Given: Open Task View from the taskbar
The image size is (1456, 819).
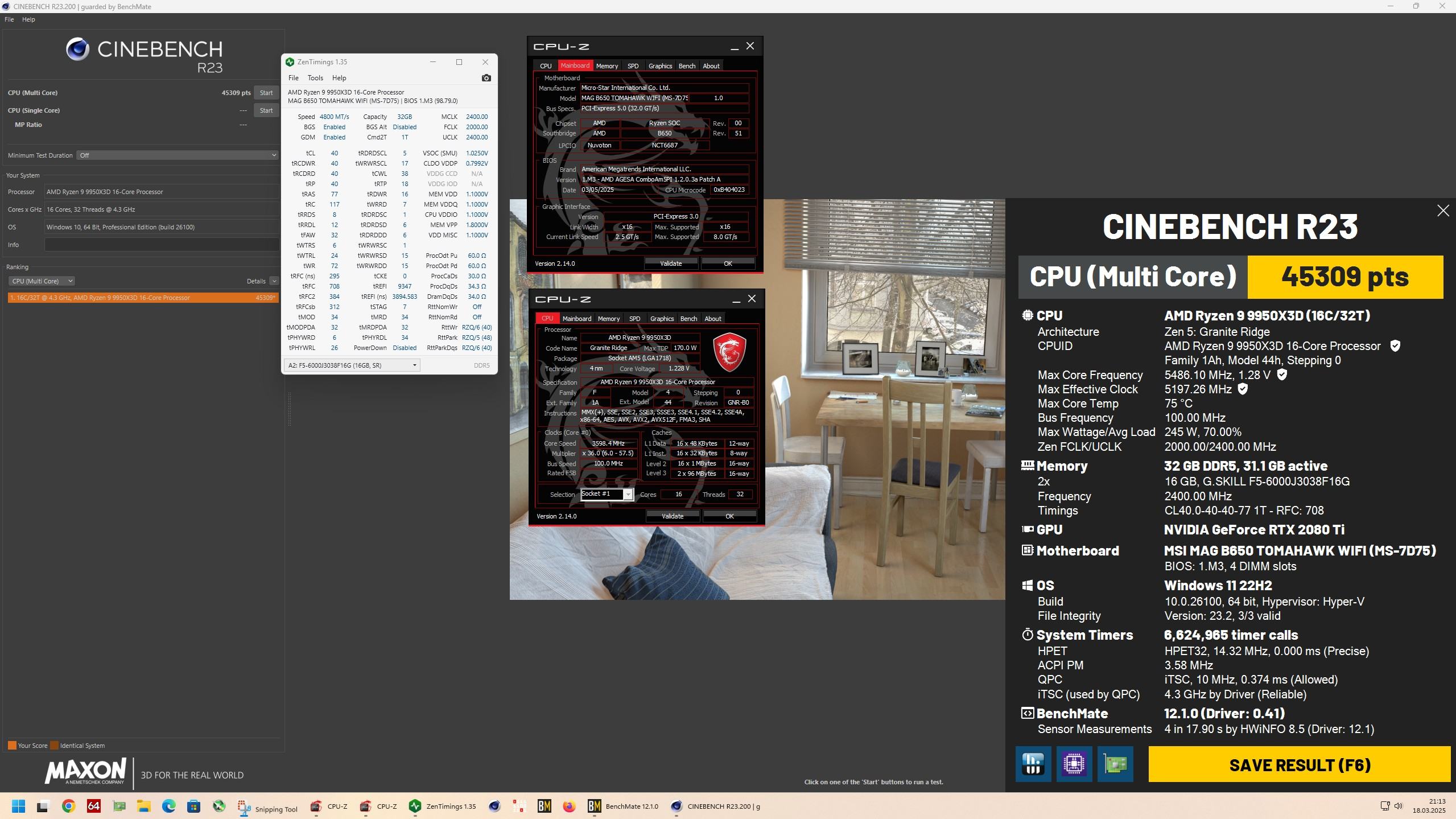Looking at the screenshot, I should (x=43, y=806).
